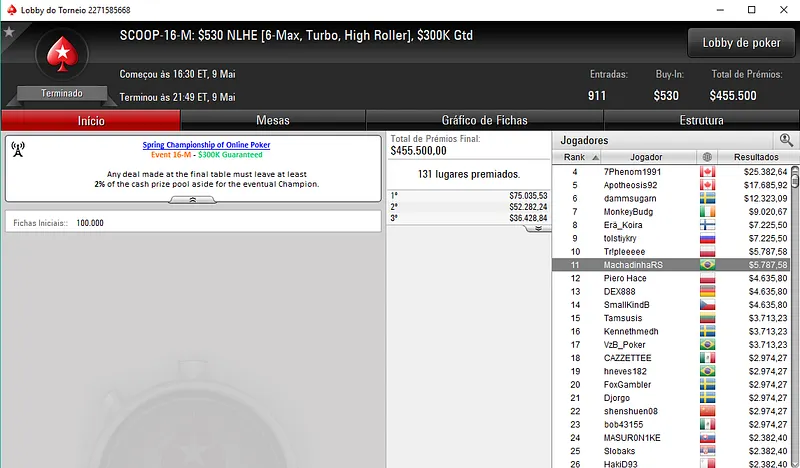The image size is (800, 468).
Task: Open Spring Championship of Online Poker link
Action: (x=206, y=145)
